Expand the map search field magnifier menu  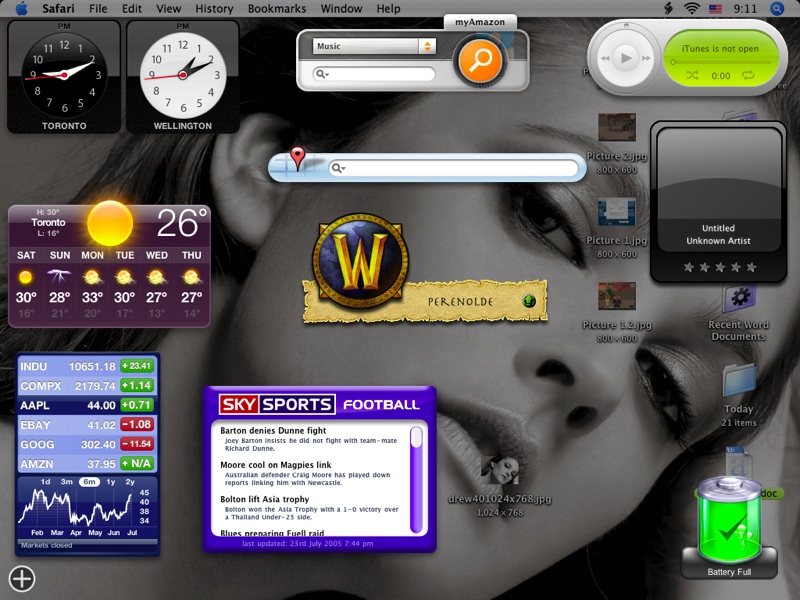pos(338,169)
